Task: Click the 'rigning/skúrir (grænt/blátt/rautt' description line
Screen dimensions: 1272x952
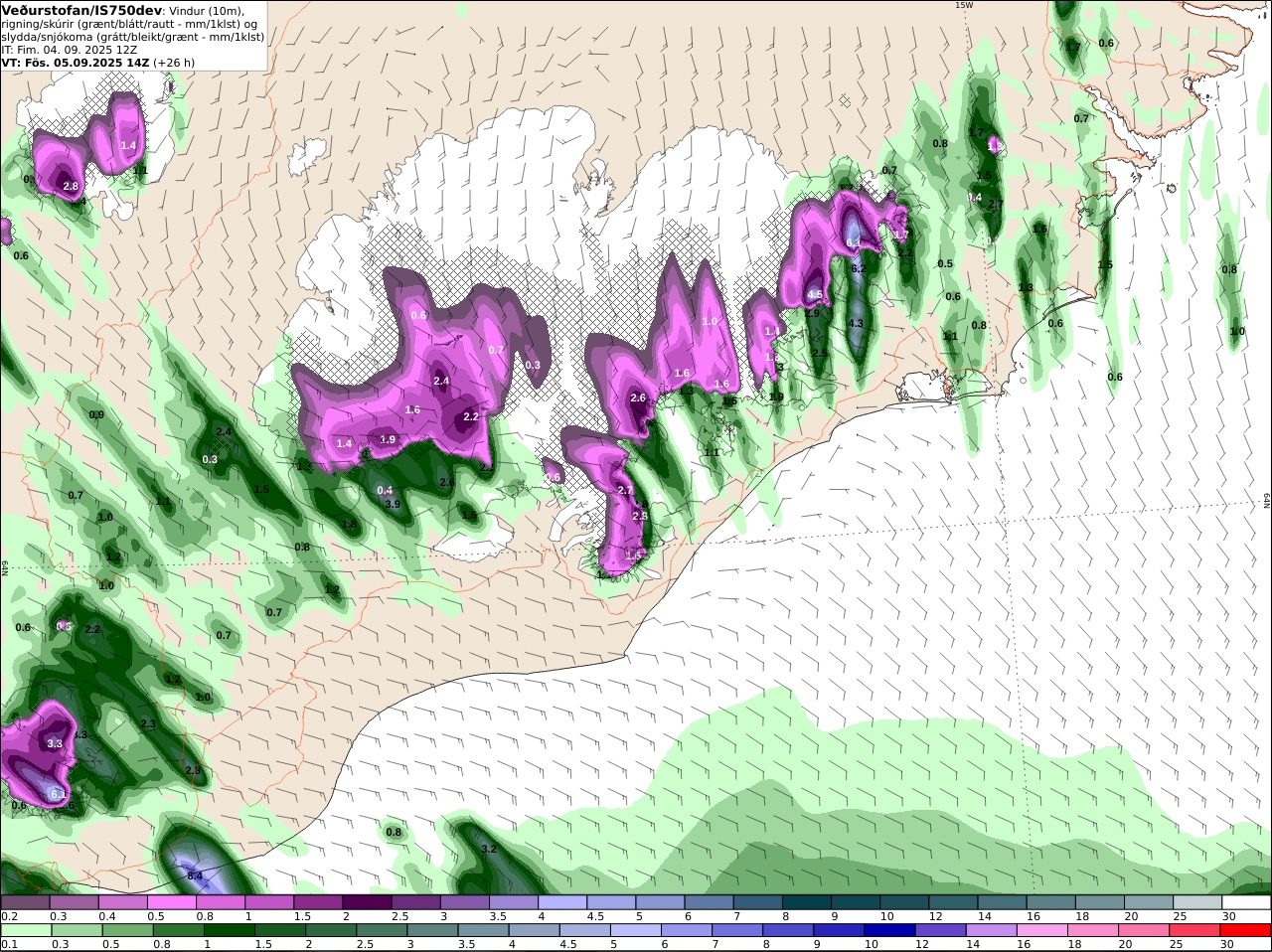Action: click(x=86, y=24)
